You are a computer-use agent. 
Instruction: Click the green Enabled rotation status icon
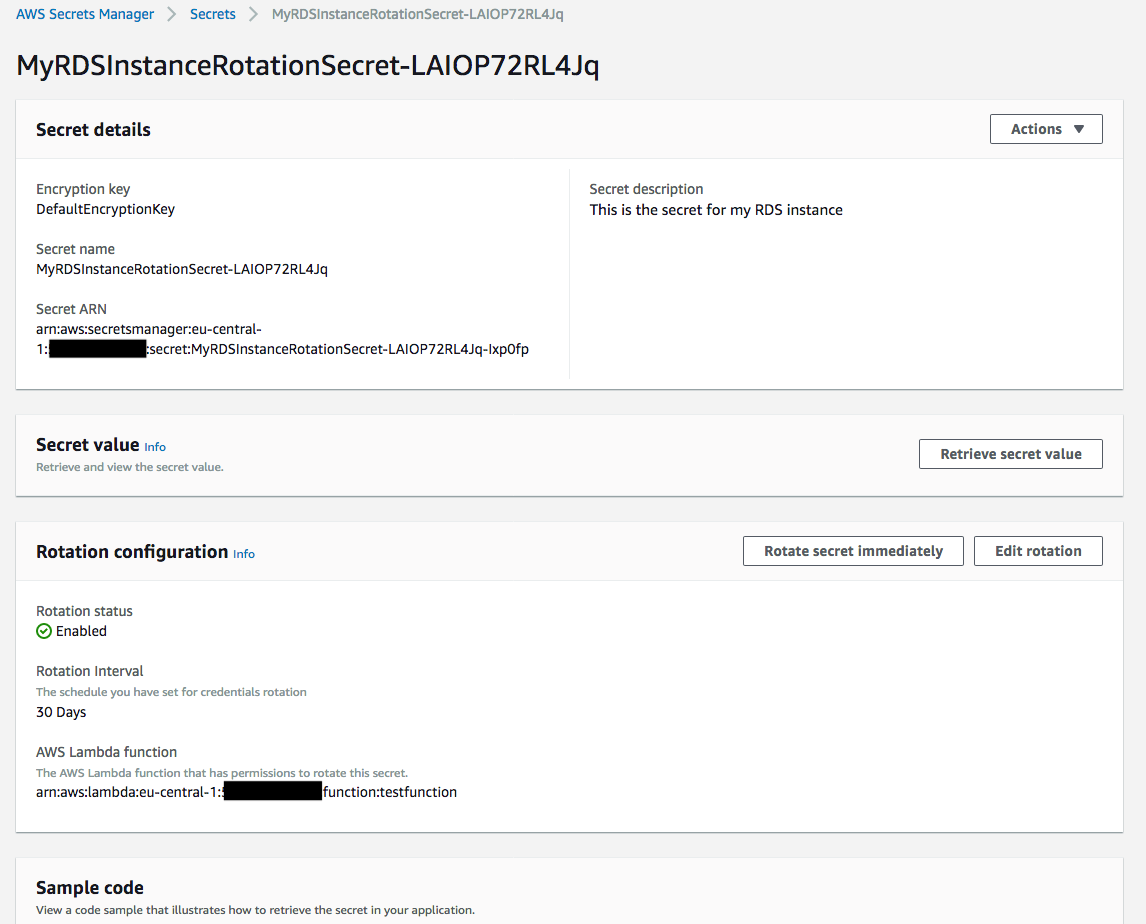(x=42, y=631)
